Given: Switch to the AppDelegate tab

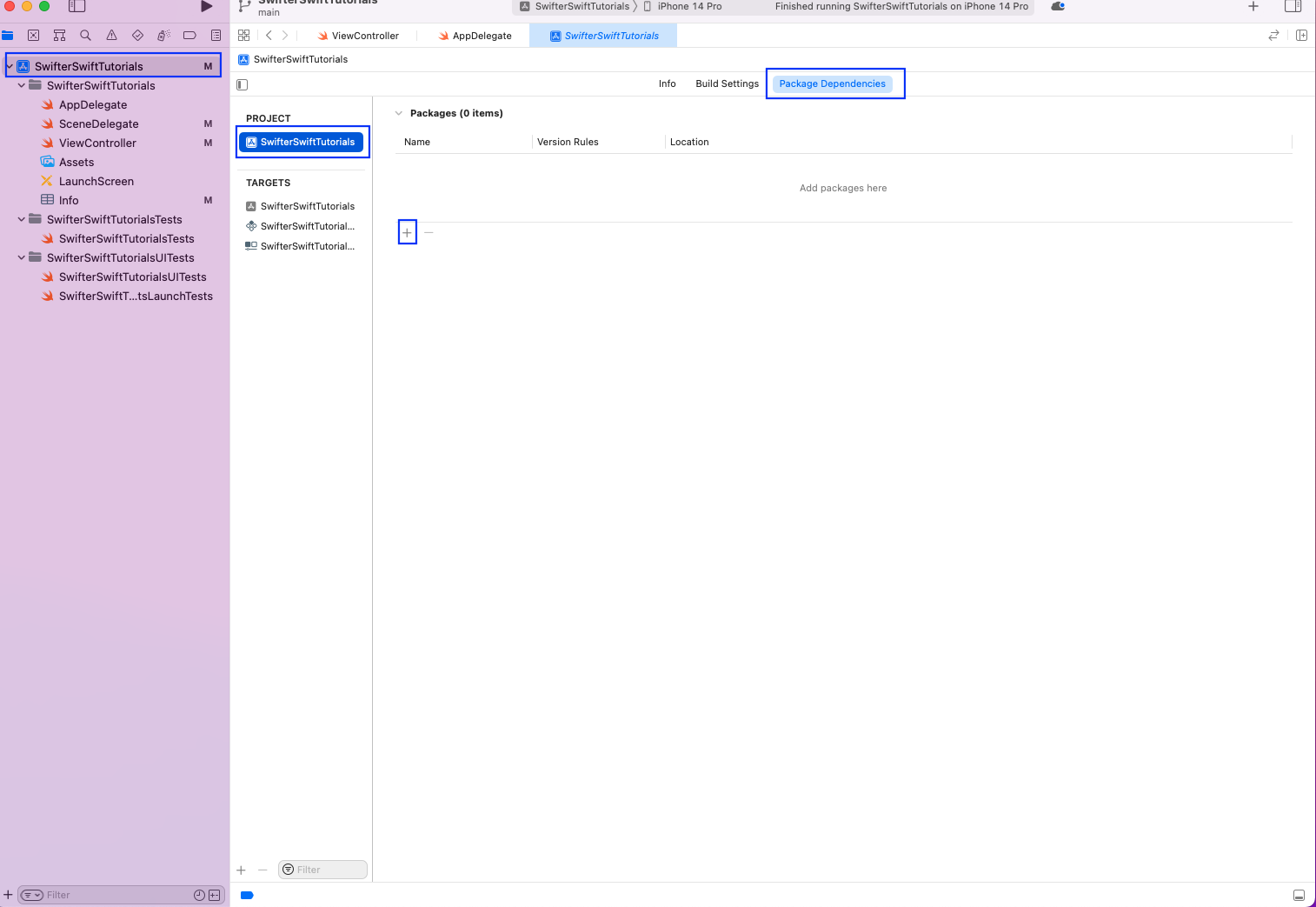Looking at the screenshot, I should click(475, 36).
